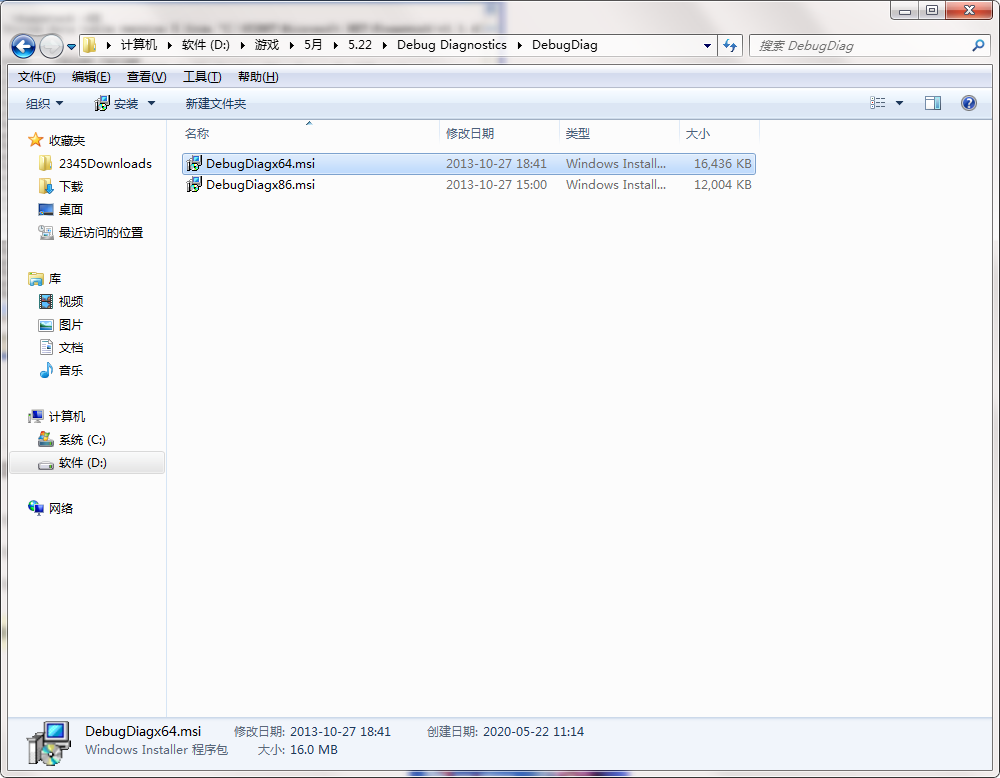Open 网络 in the sidebar
1000x778 pixels.
(61, 508)
